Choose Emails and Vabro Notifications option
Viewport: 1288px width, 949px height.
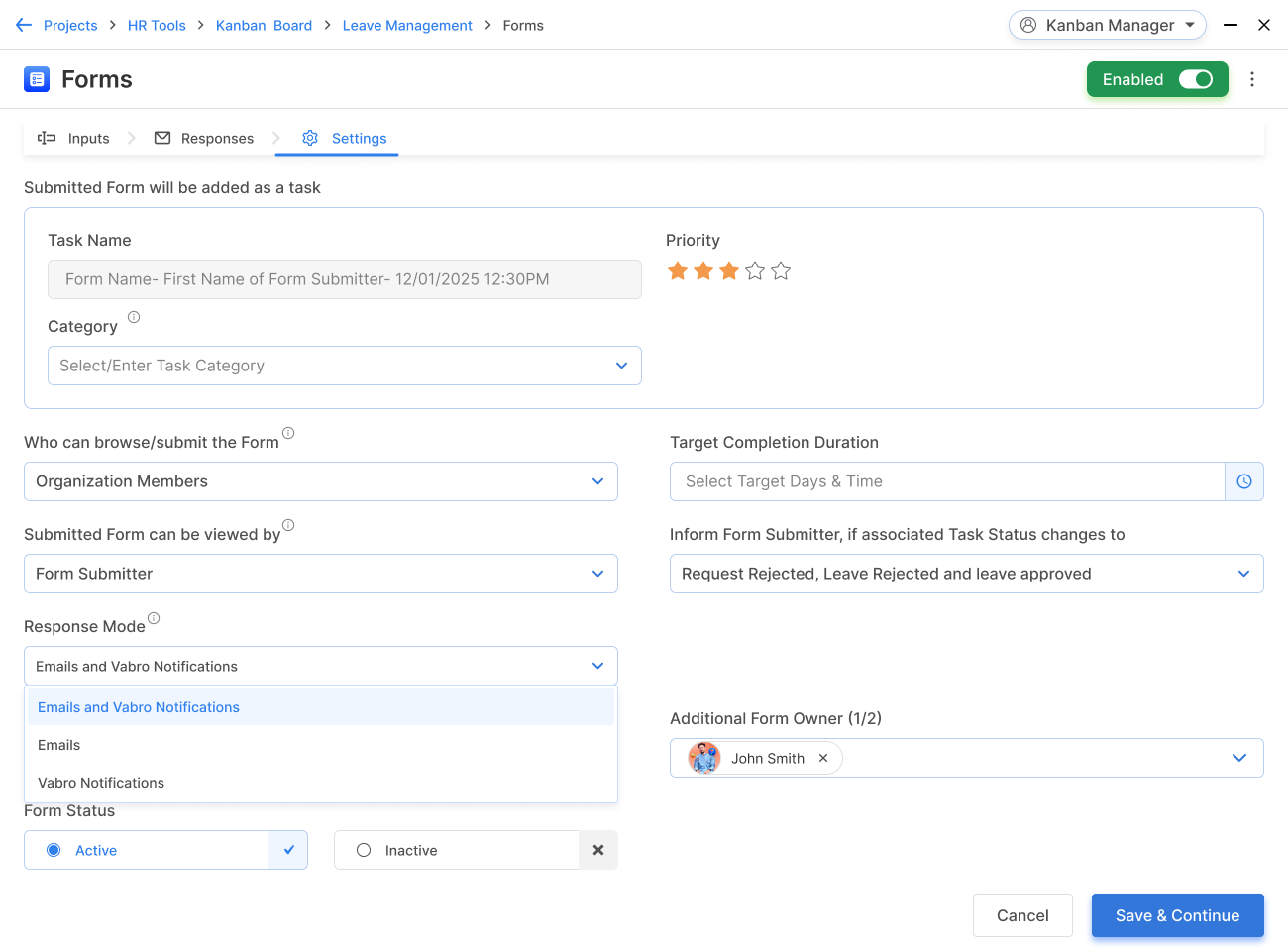(x=320, y=707)
